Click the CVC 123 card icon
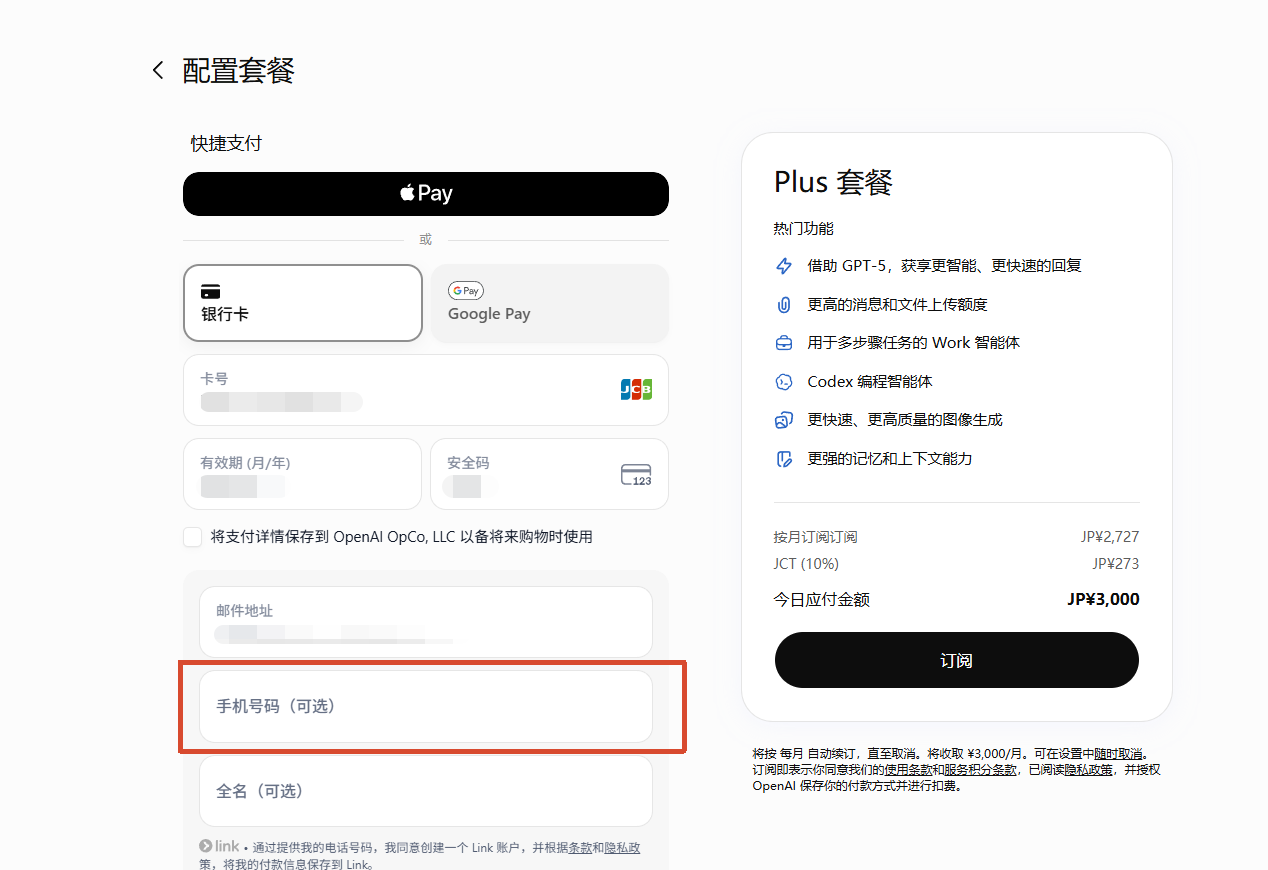1268x870 pixels. (x=636, y=475)
